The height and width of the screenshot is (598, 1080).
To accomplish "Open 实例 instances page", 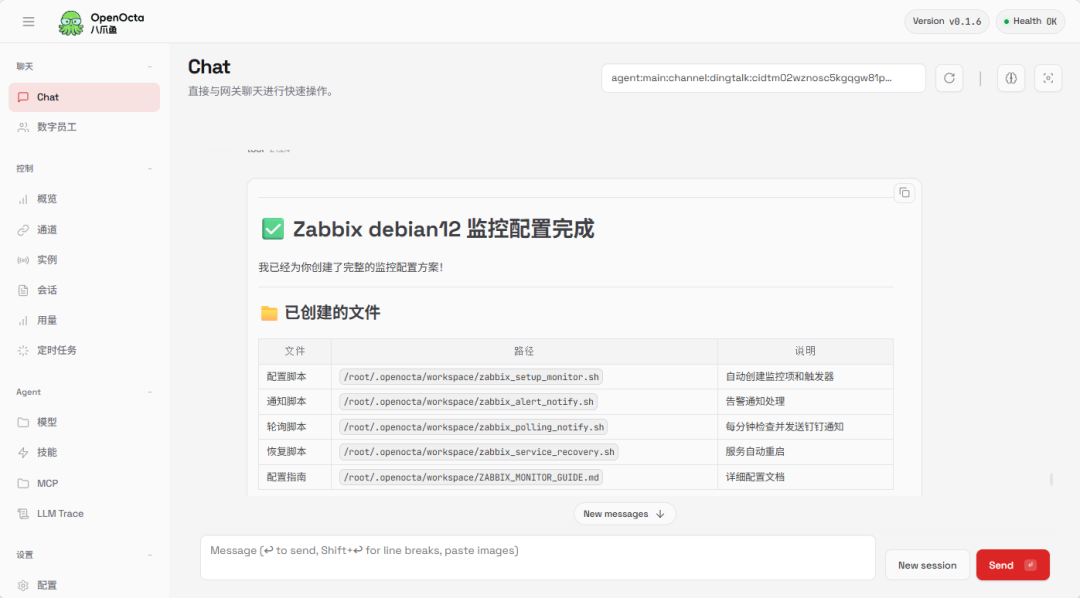I will coord(84,260).
